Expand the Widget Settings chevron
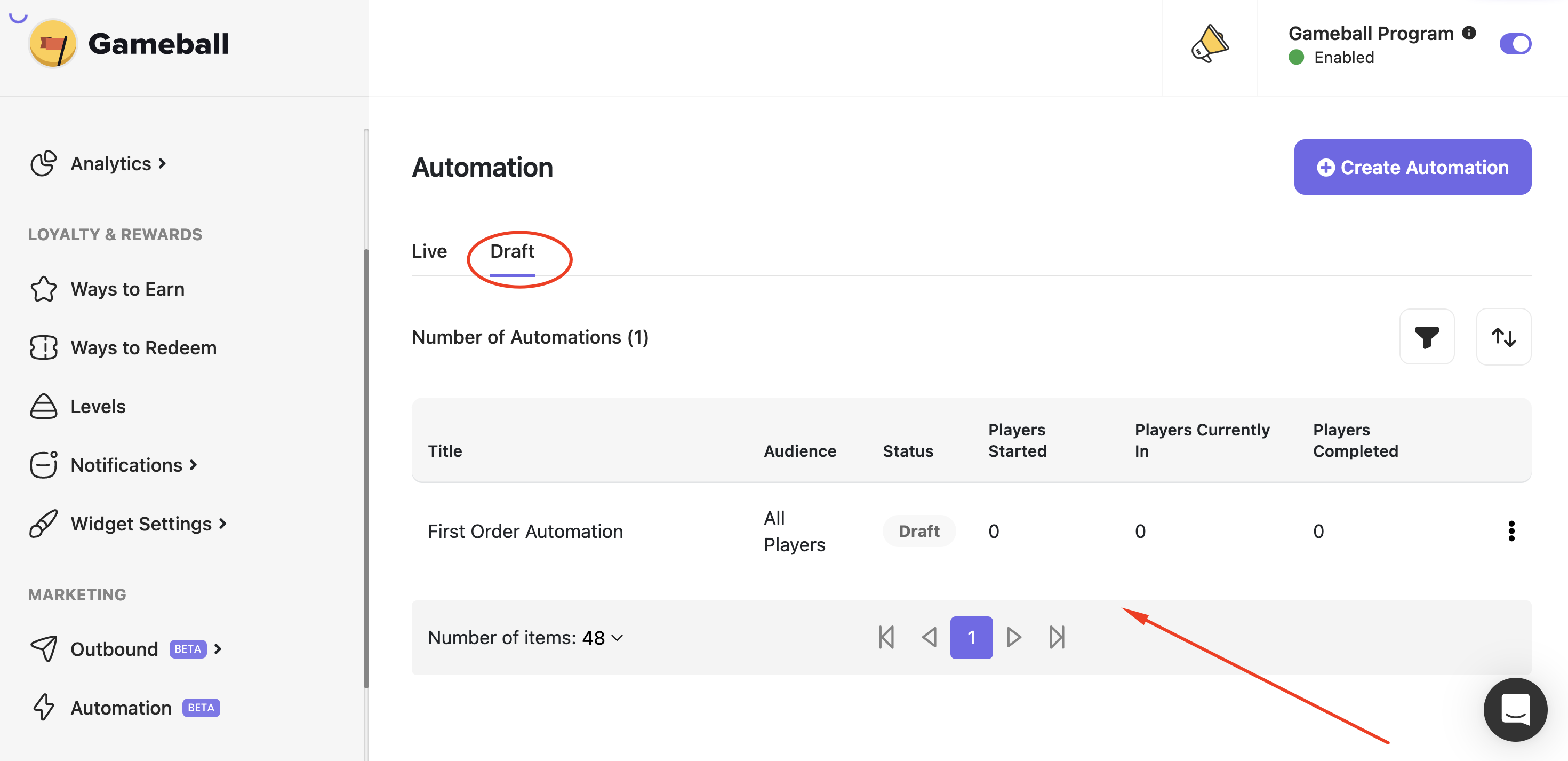This screenshot has width=1568, height=761. [222, 523]
